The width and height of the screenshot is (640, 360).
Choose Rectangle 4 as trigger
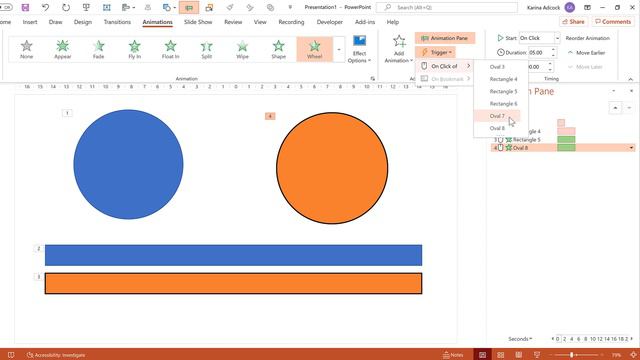[x=503, y=79]
